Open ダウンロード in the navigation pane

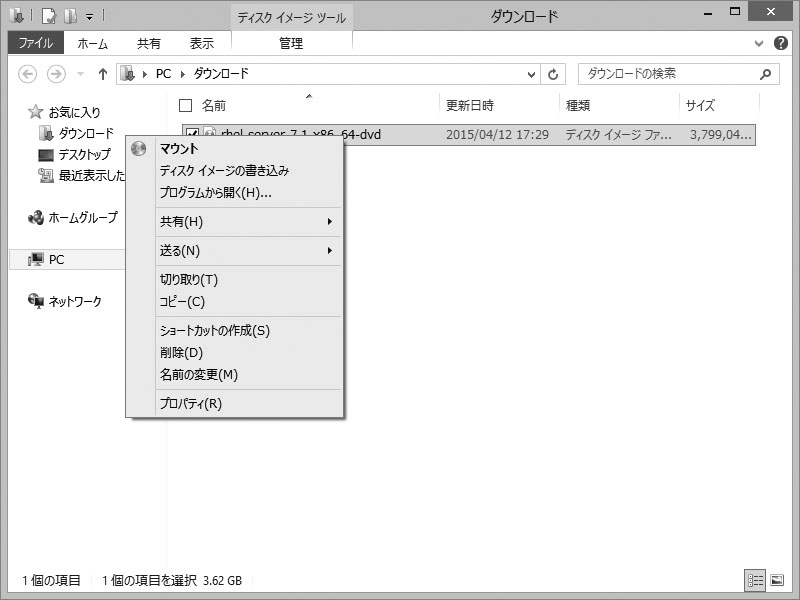pyautogui.click(x=86, y=134)
